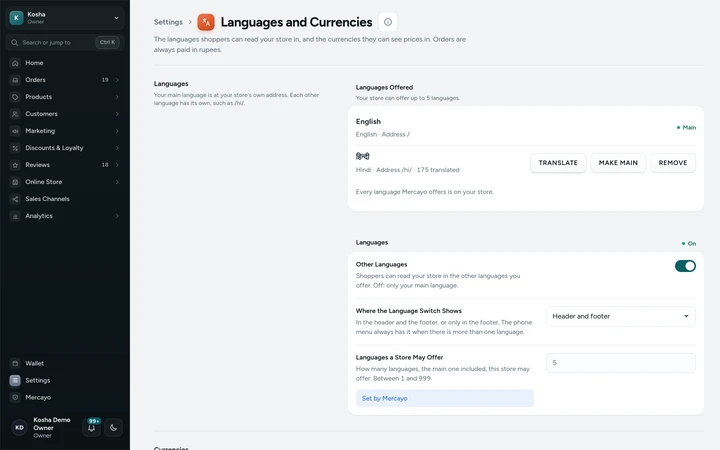Click the Languages a Store May Offer field

click(x=621, y=363)
